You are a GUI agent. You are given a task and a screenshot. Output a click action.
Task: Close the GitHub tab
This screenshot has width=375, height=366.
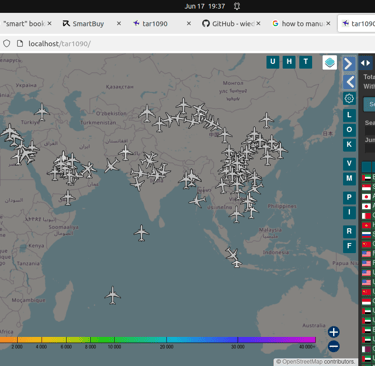(258, 23)
